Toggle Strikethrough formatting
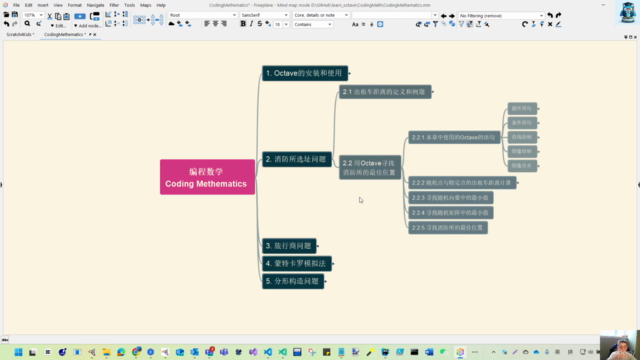 coord(260,24)
